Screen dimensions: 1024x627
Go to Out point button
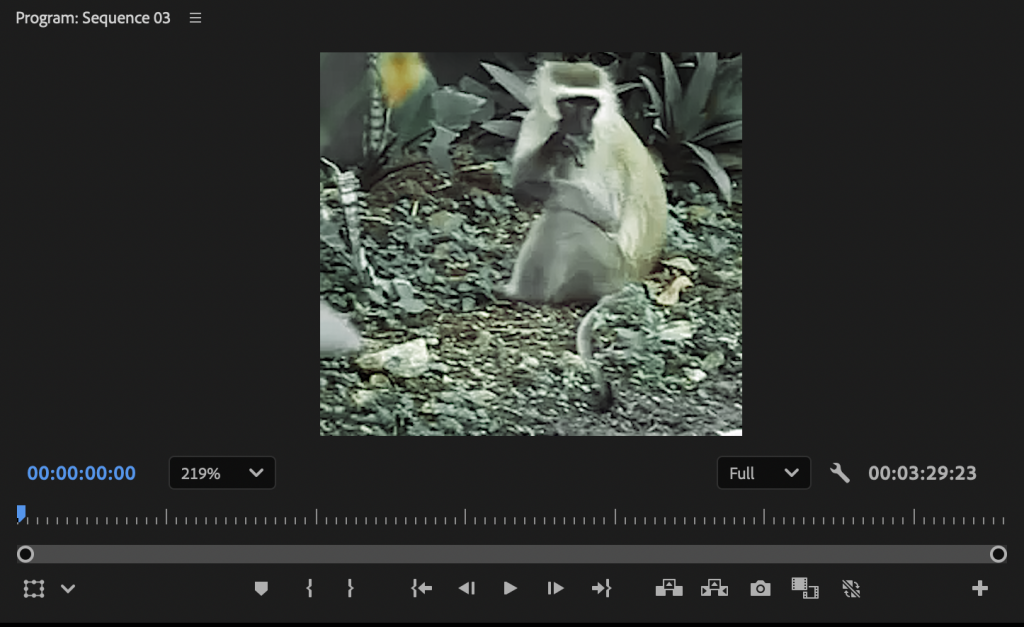tap(601, 588)
